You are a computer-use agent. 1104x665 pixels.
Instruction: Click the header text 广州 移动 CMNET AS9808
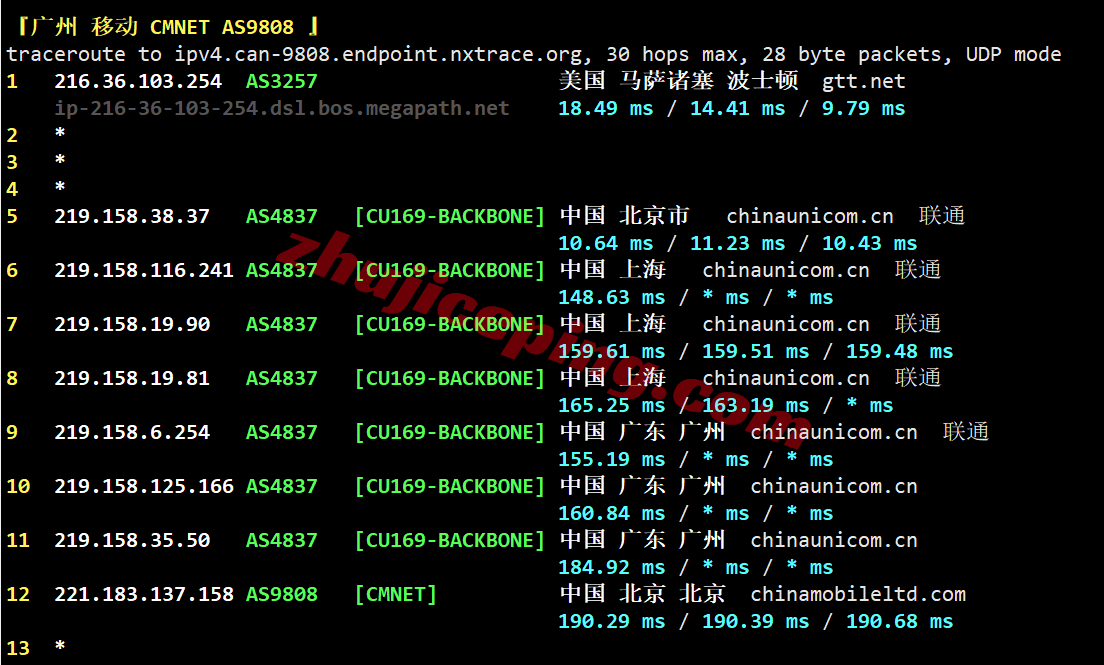(163, 27)
